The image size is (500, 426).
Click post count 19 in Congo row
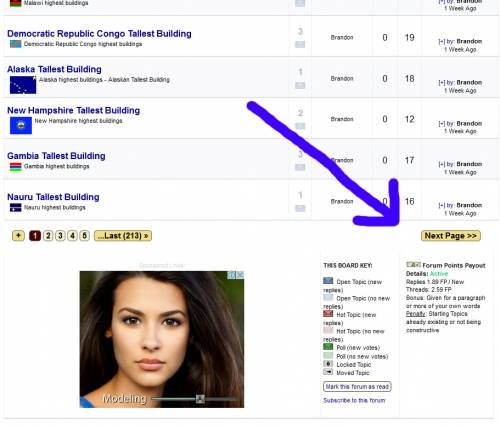pos(409,37)
